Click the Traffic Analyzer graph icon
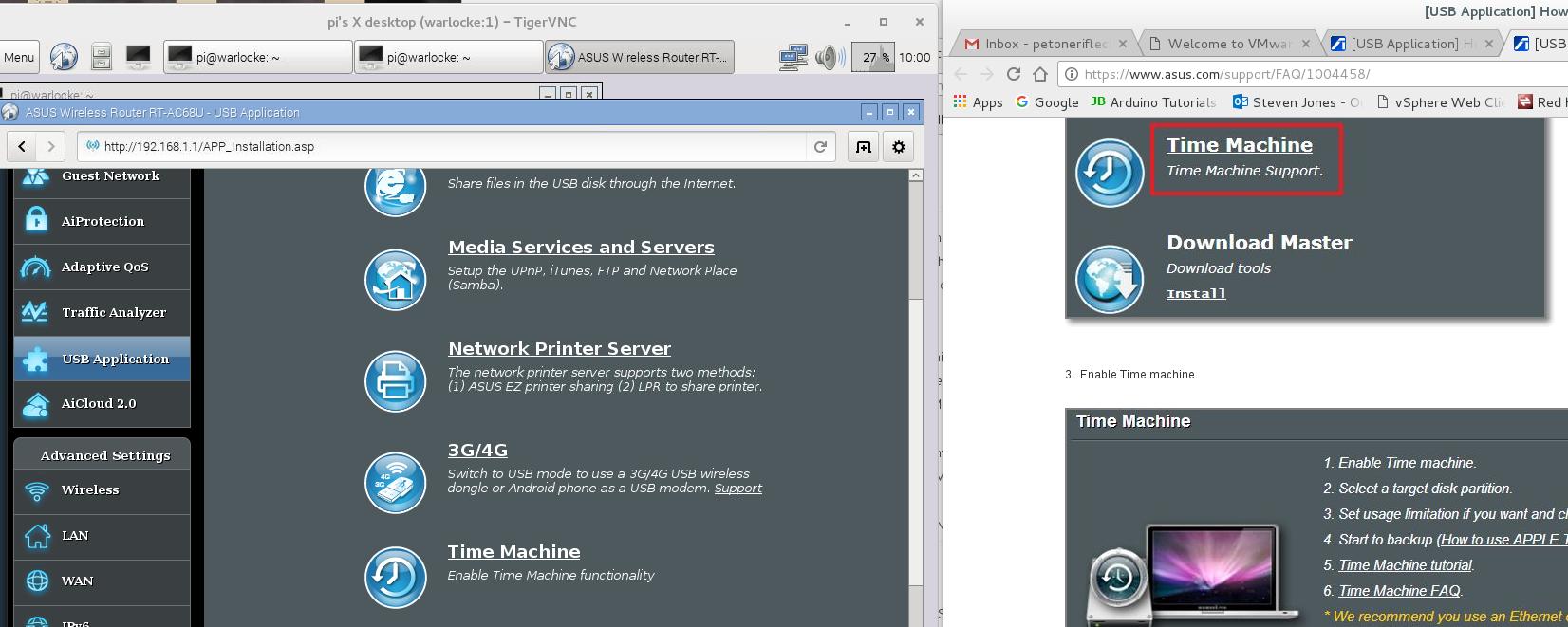This screenshot has height=627, width=1568. tap(36, 312)
